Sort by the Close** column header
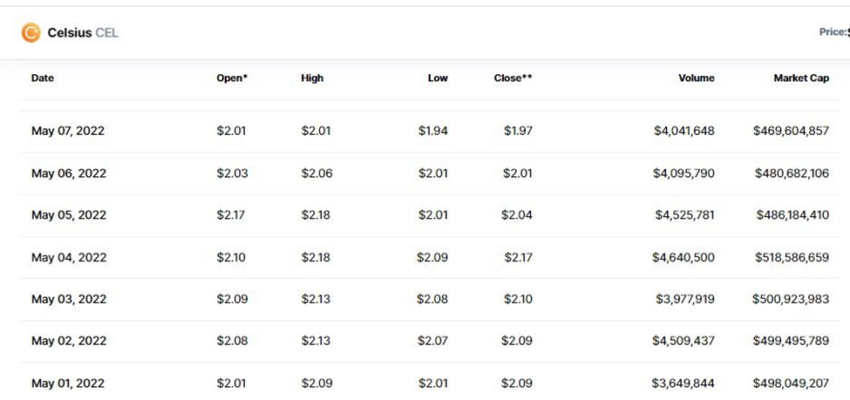This screenshot has height=400, width=850. (x=513, y=78)
